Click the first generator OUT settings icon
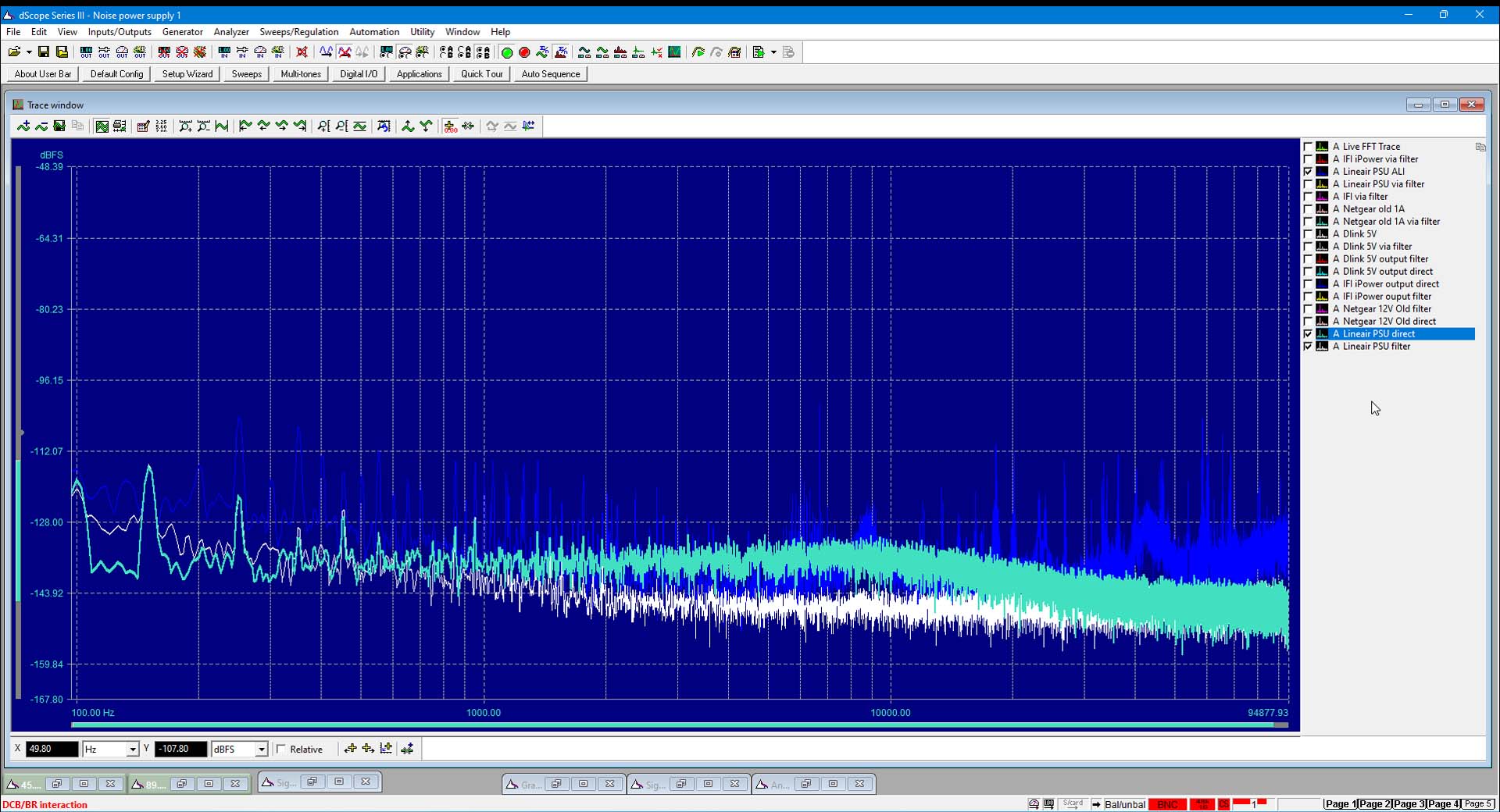 (x=86, y=52)
